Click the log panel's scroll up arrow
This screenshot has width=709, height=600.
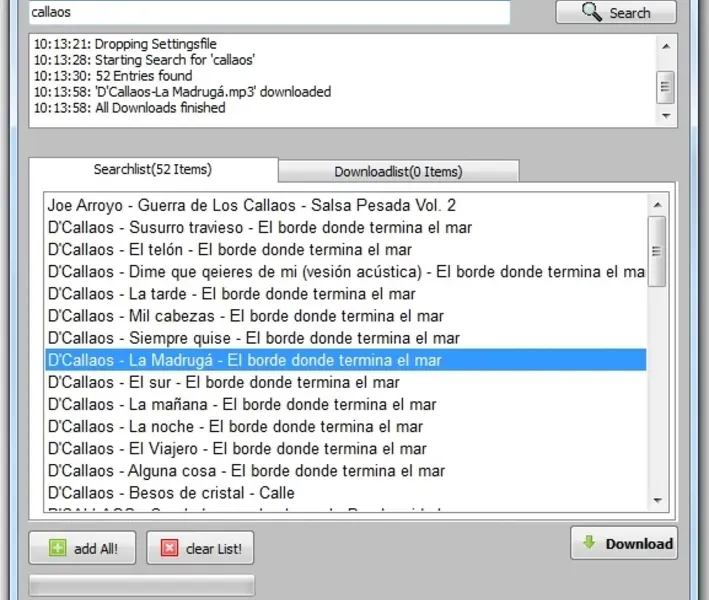666,46
